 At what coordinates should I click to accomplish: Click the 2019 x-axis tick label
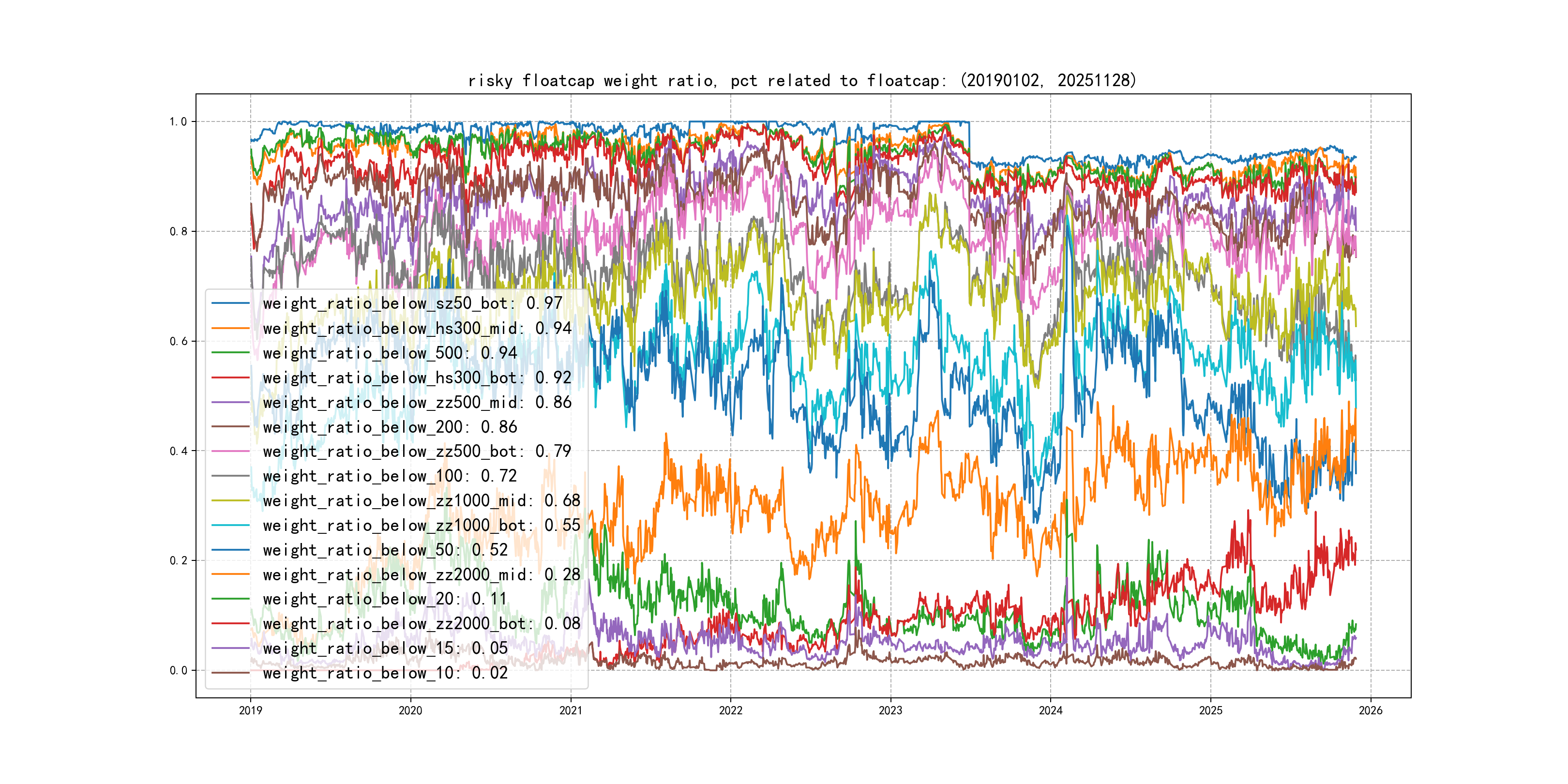[250, 710]
